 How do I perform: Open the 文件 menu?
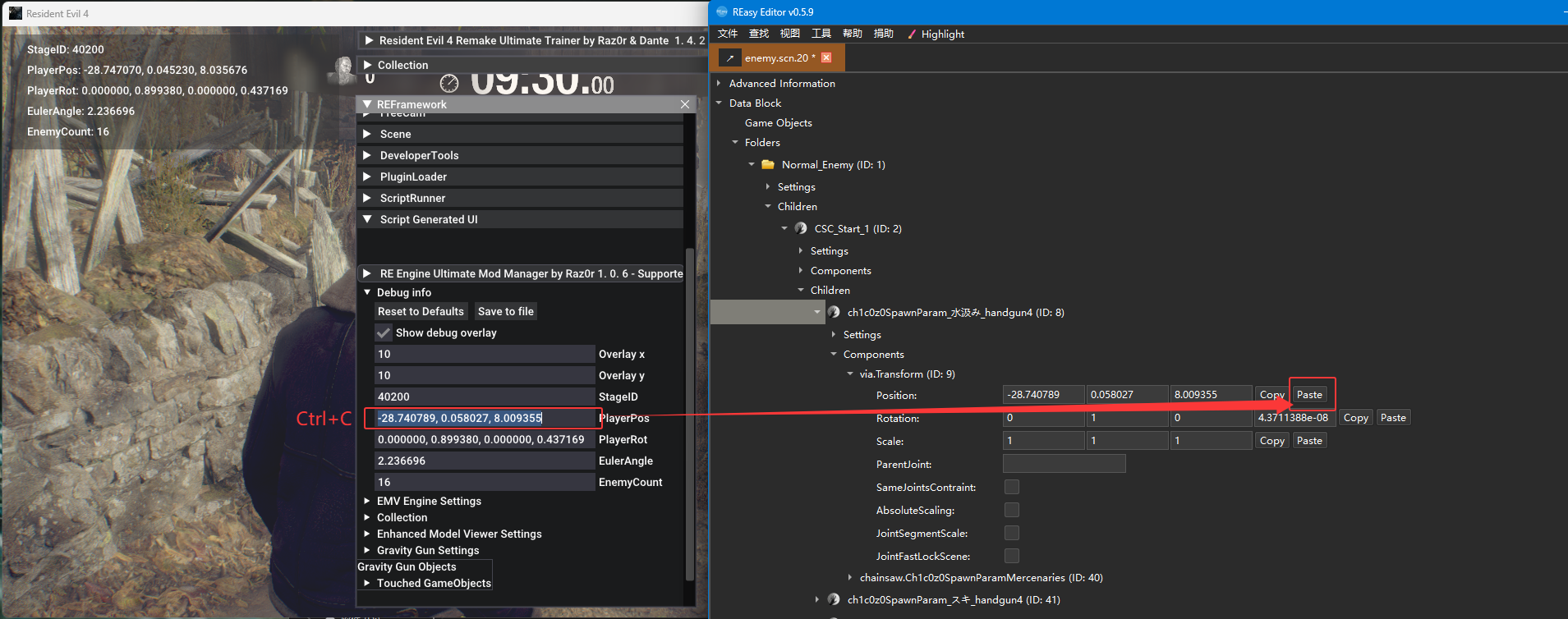click(x=728, y=34)
